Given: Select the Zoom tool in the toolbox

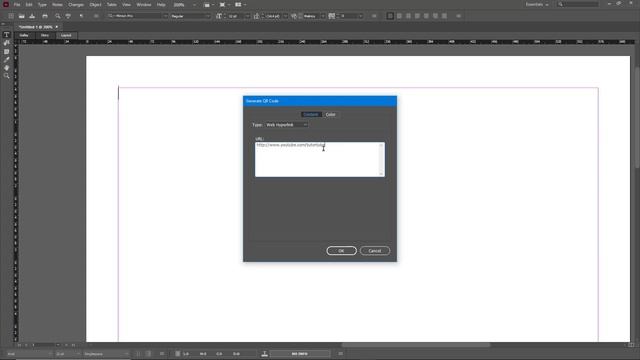Looking at the screenshot, I should point(7,76).
